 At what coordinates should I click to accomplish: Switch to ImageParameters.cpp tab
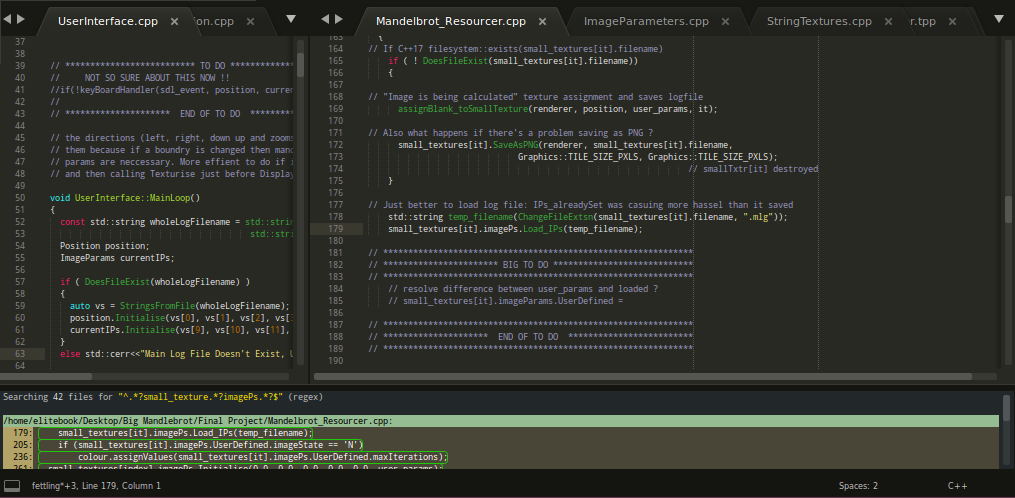point(645,21)
